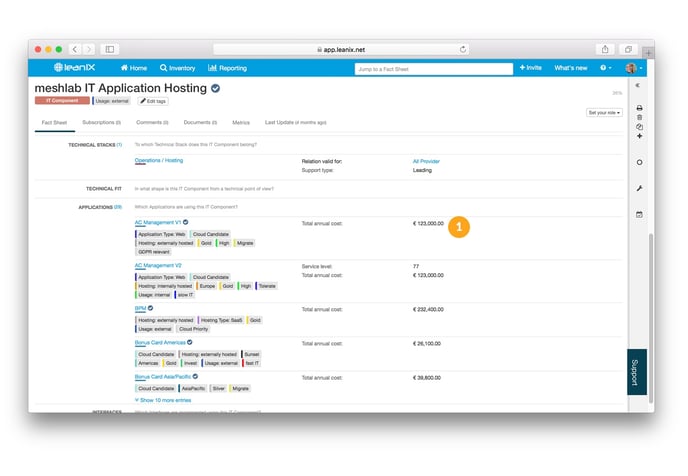This screenshot has width=688, height=476.
Task: Open the BPM application link
Action: 140,308
